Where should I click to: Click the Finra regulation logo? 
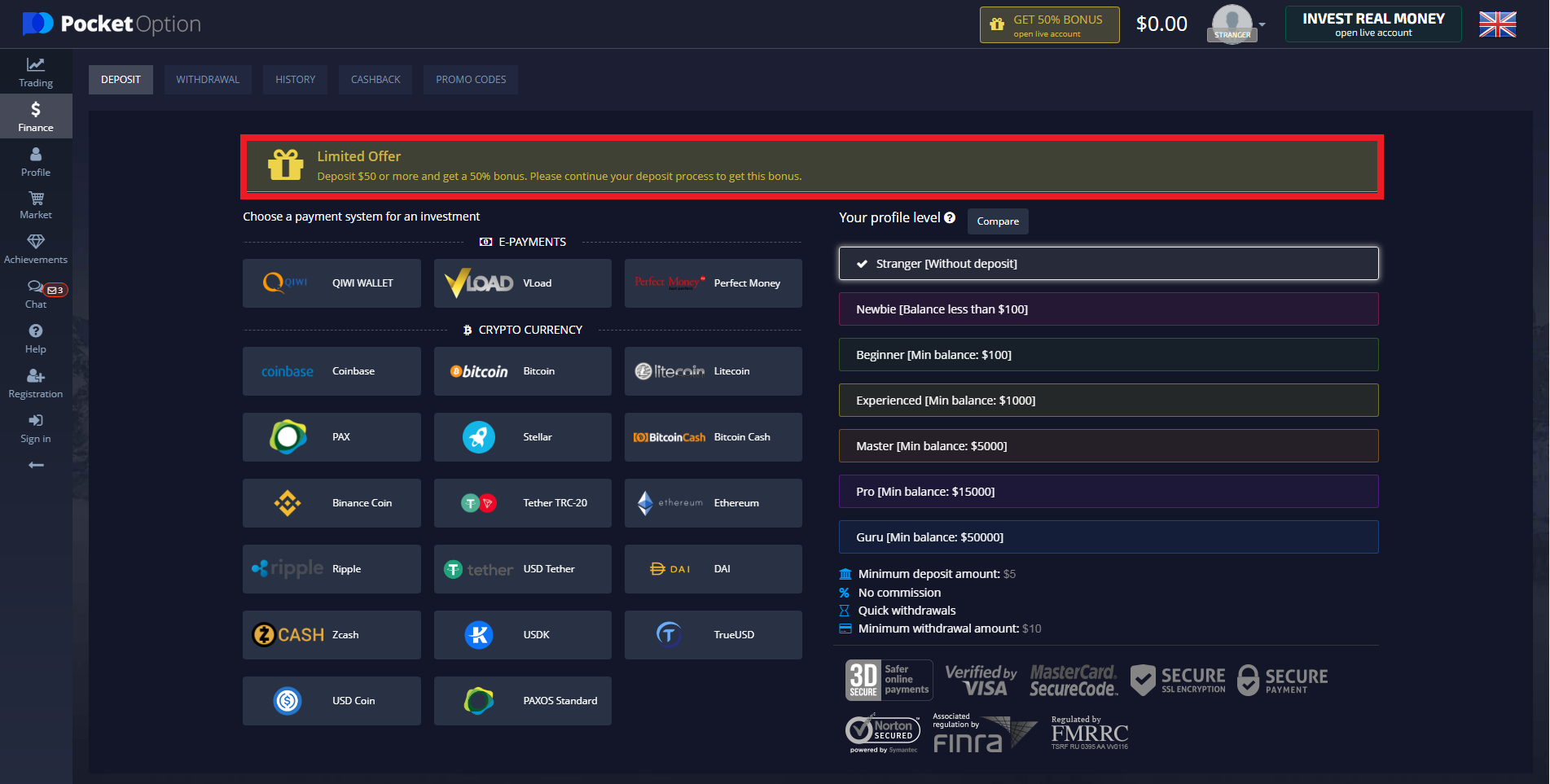point(984,733)
